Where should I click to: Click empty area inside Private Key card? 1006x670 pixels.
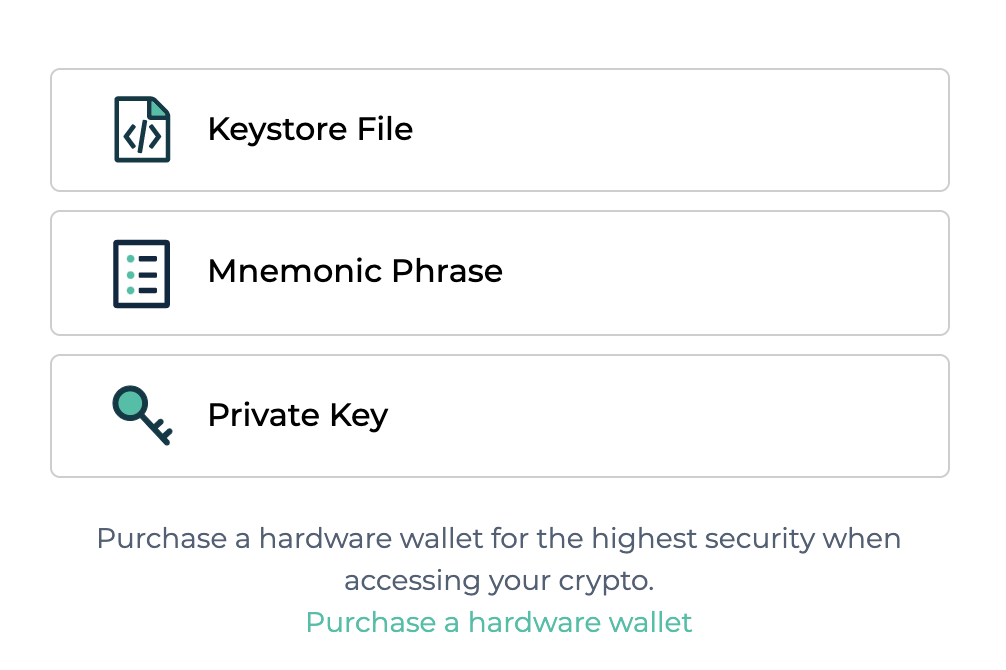click(667, 416)
